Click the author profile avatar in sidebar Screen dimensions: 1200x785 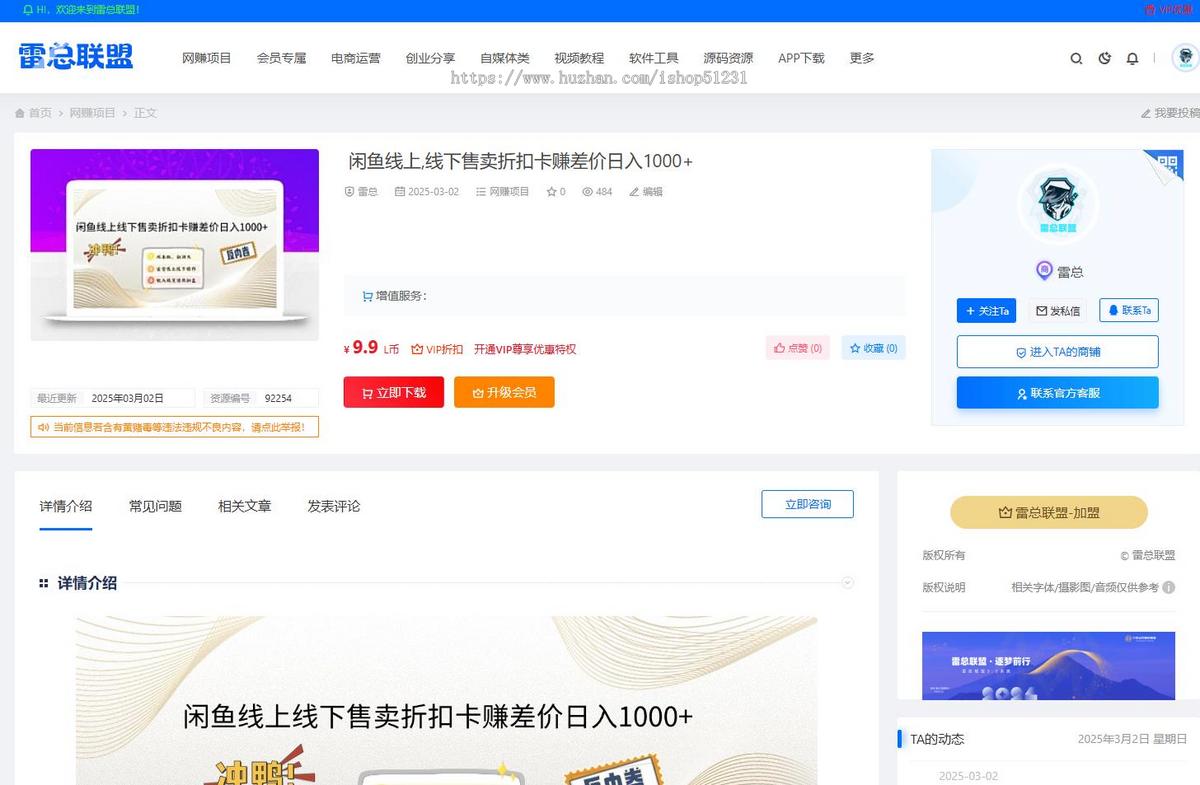[1058, 204]
